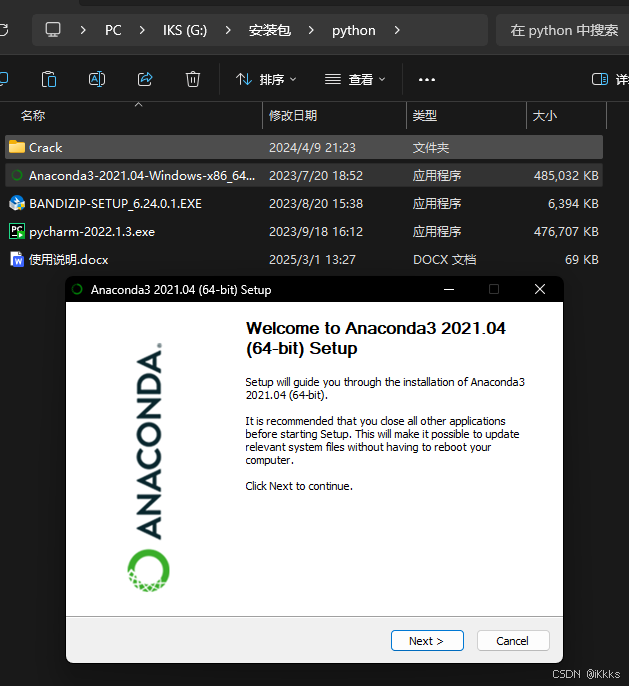Select pycharm-2022.1.3.exe file
Image resolution: width=629 pixels, height=686 pixels.
click(x=304, y=231)
